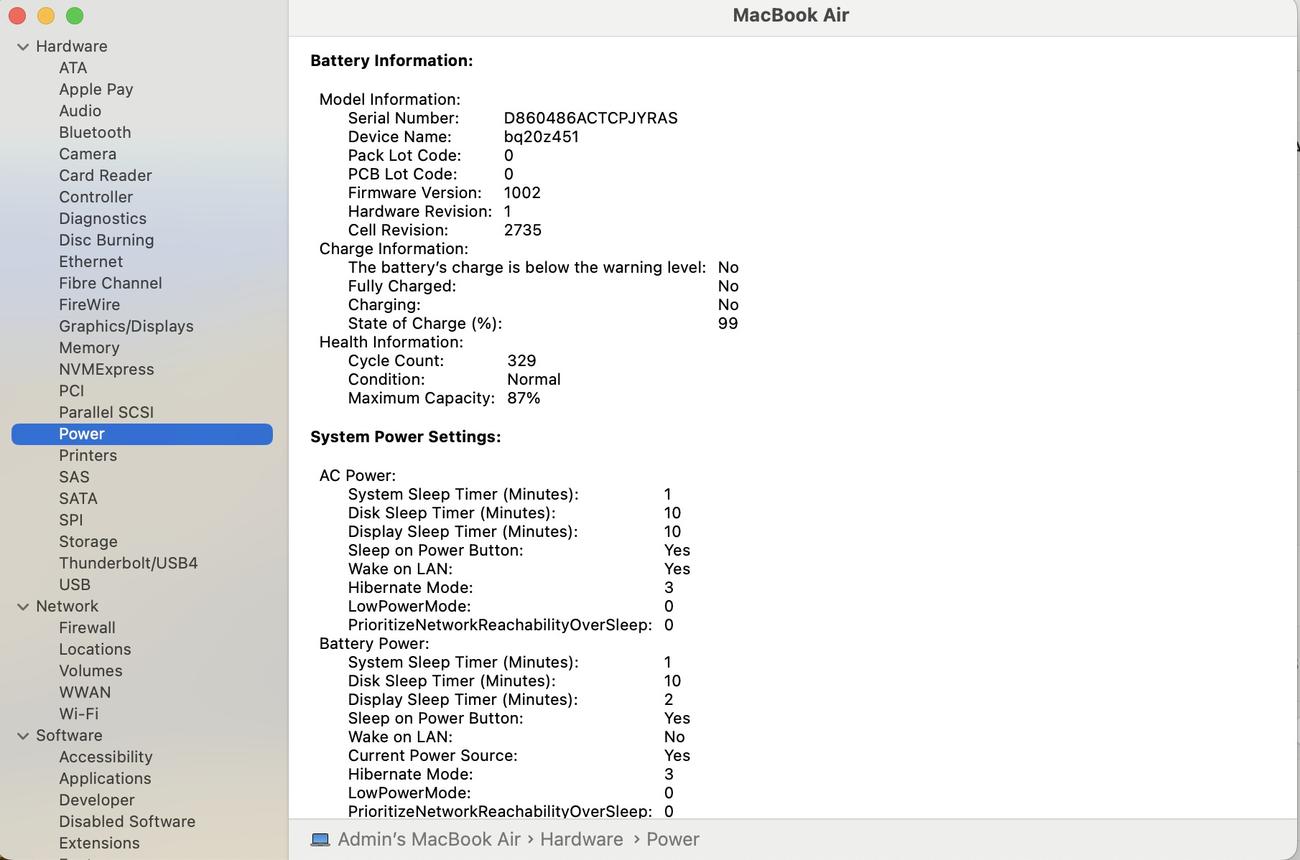
Task: Select USB in the sidebar
Action: tap(75, 585)
